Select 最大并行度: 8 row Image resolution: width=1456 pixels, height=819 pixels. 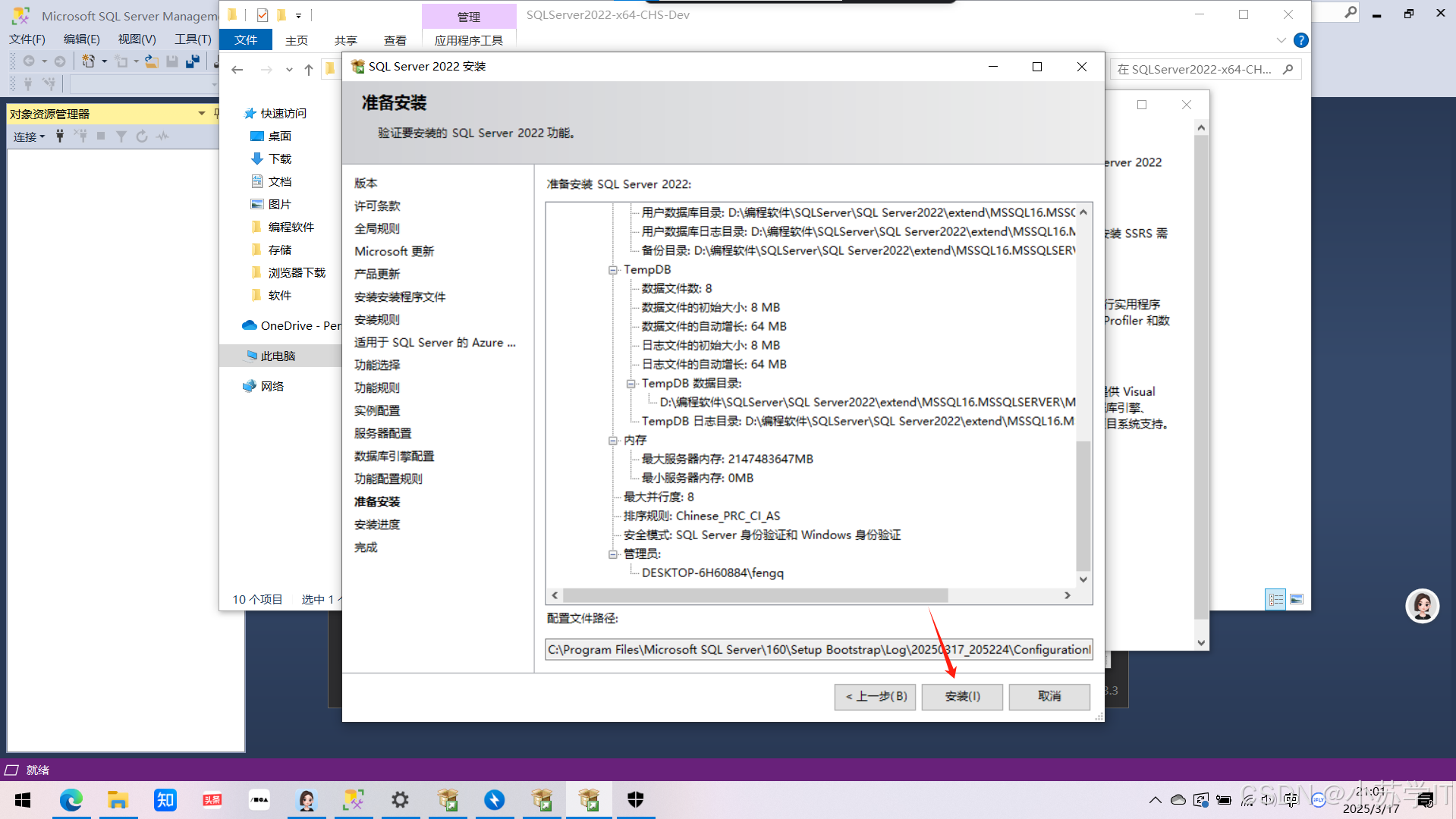point(659,497)
